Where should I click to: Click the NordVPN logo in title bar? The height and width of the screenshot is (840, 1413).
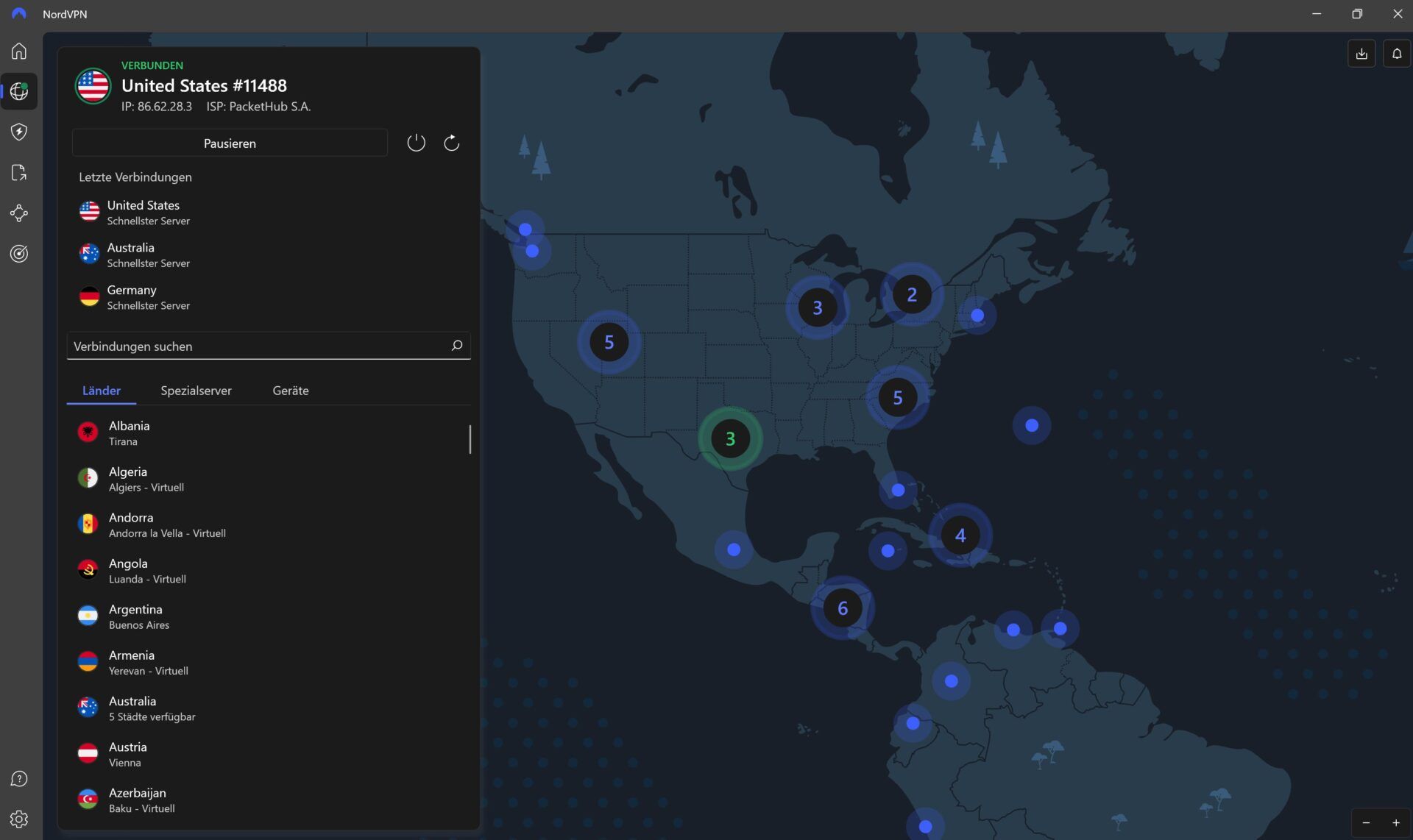pos(19,14)
